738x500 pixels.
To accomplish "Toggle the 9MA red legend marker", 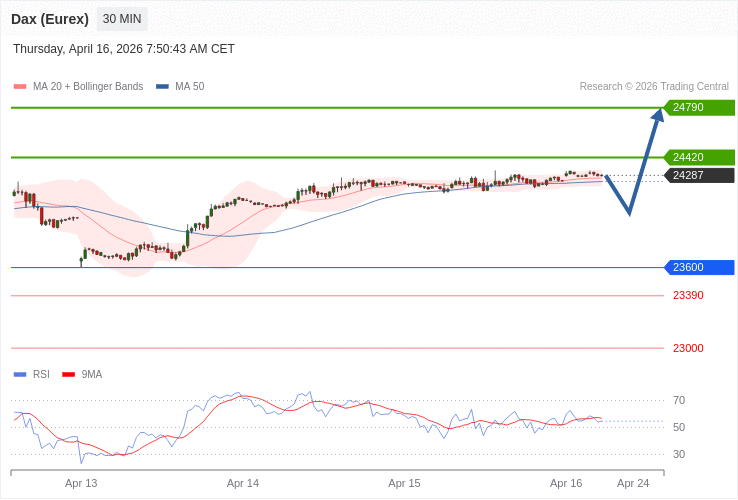I will coord(68,375).
